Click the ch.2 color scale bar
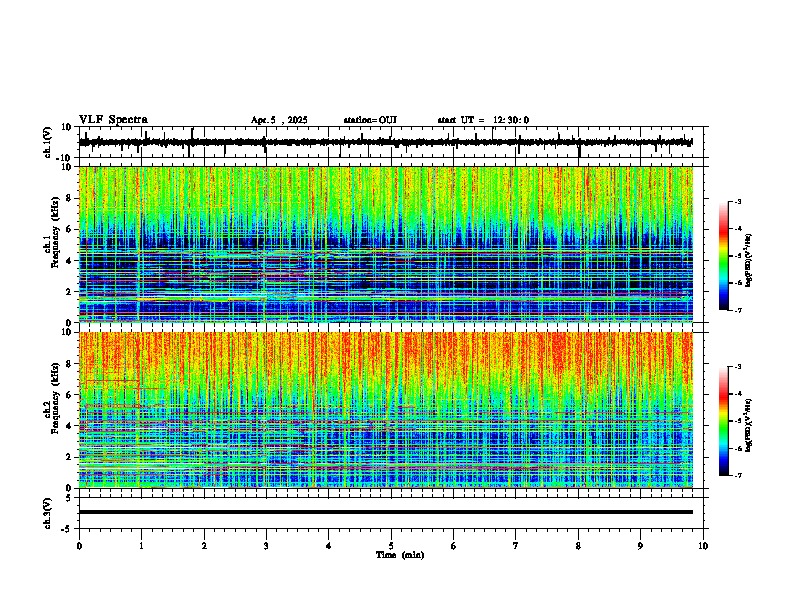This screenshot has width=792, height=612. click(723, 421)
